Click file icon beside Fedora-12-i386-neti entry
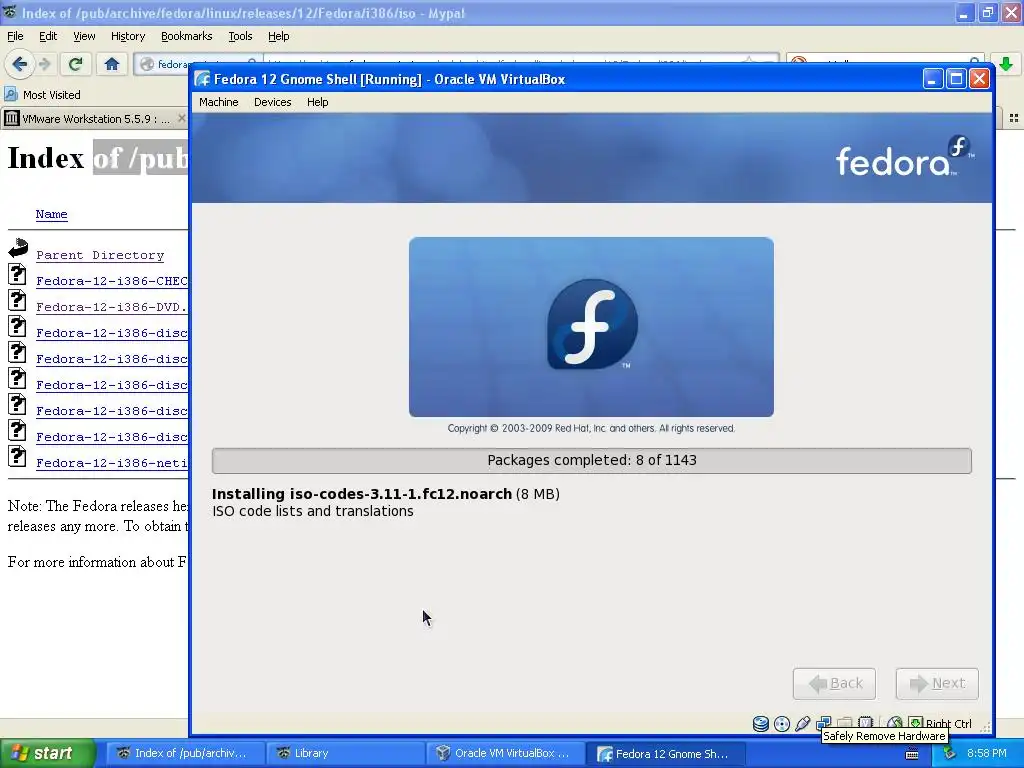The height and width of the screenshot is (768, 1024). (18, 456)
